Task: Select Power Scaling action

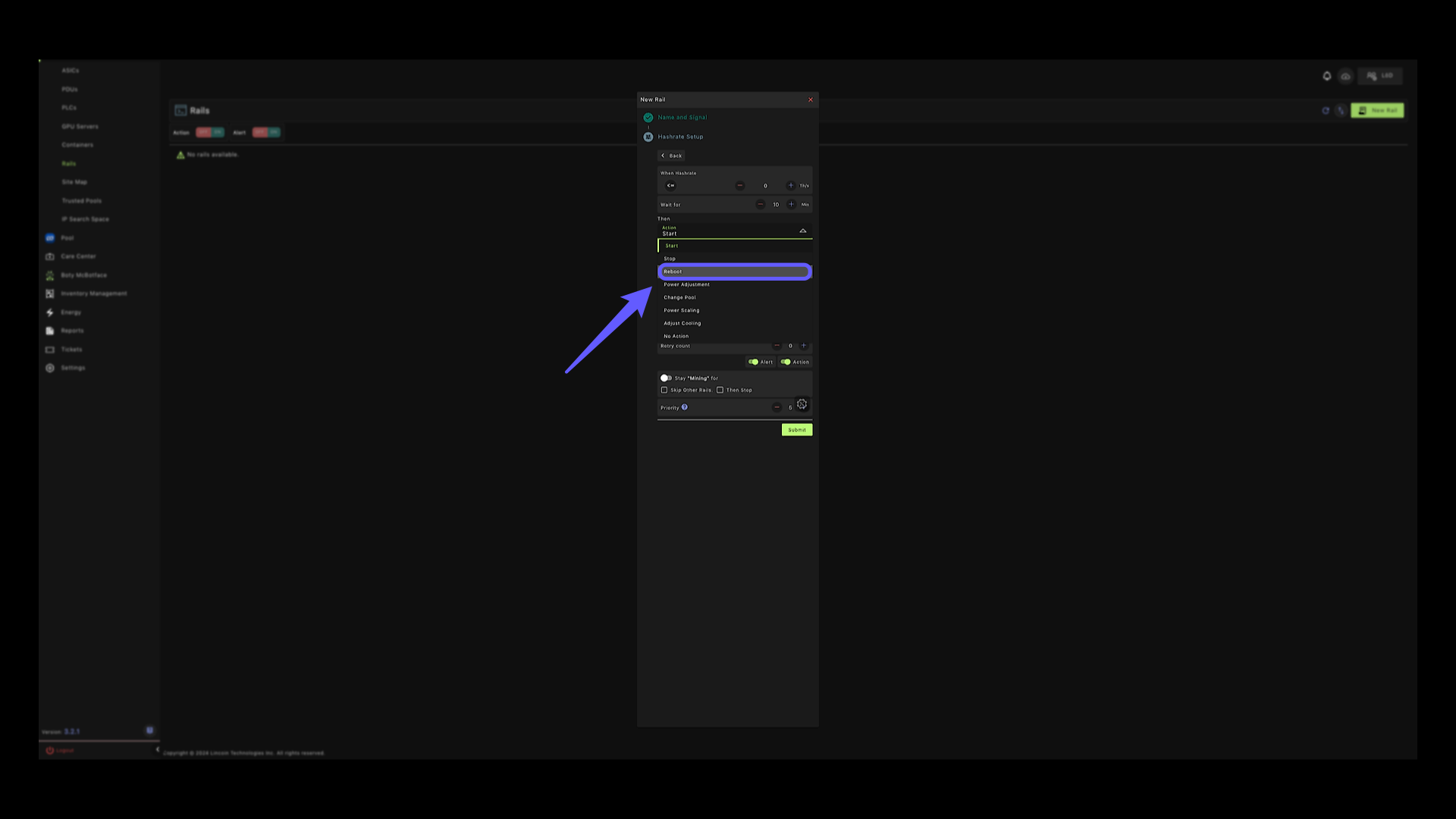Action: coord(734,310)
